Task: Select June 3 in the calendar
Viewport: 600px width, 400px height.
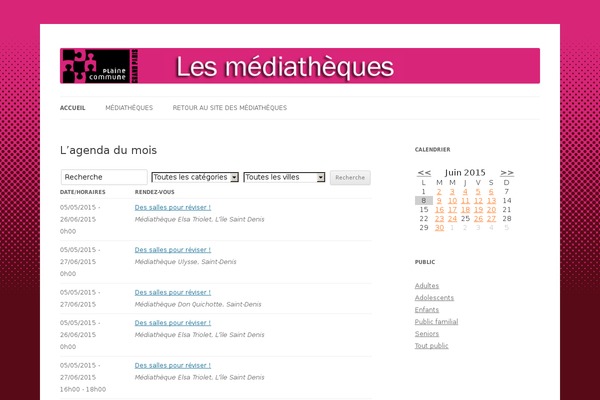Action: click(452, 192)
